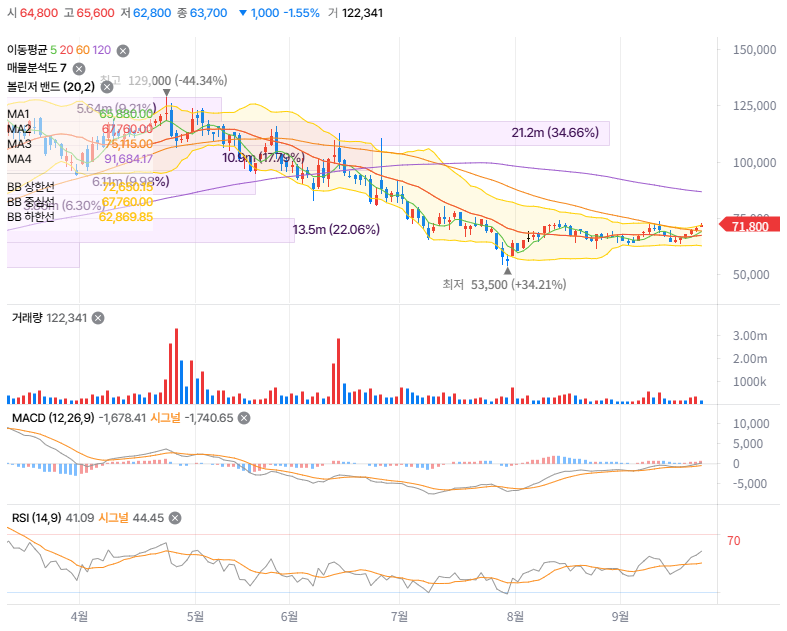Click the 150,000 price axis label

coord(754,49)
